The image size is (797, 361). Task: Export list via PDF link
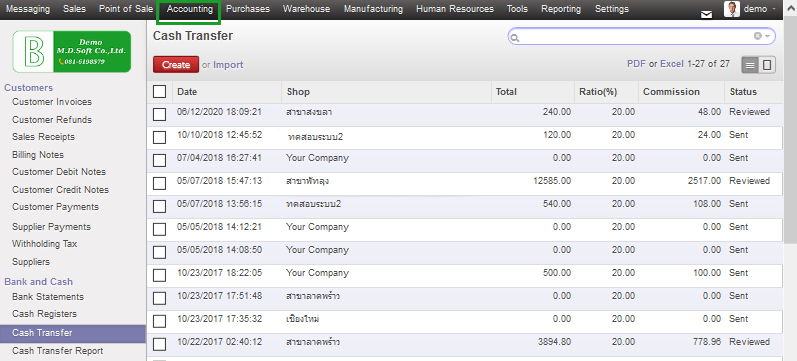(x=636, y=64)
